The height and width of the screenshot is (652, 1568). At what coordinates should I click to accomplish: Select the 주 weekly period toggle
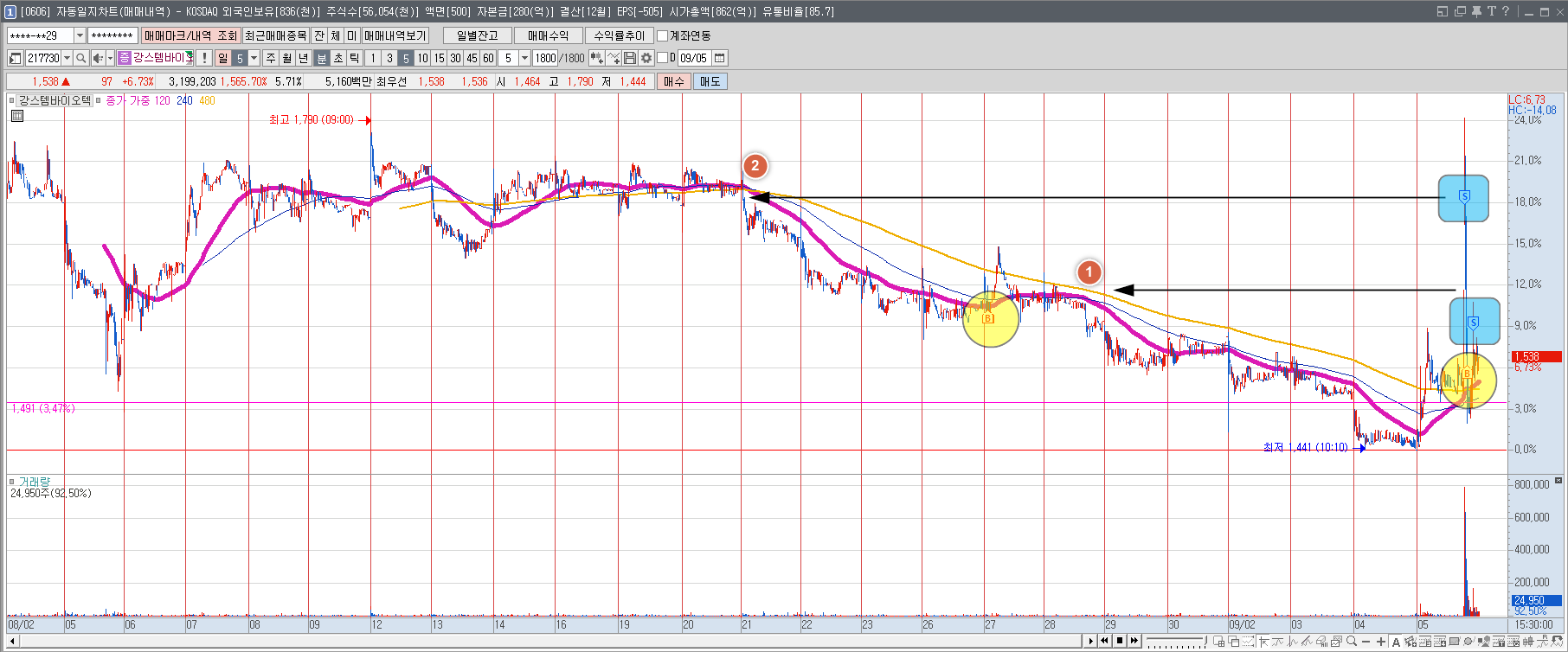271,58
